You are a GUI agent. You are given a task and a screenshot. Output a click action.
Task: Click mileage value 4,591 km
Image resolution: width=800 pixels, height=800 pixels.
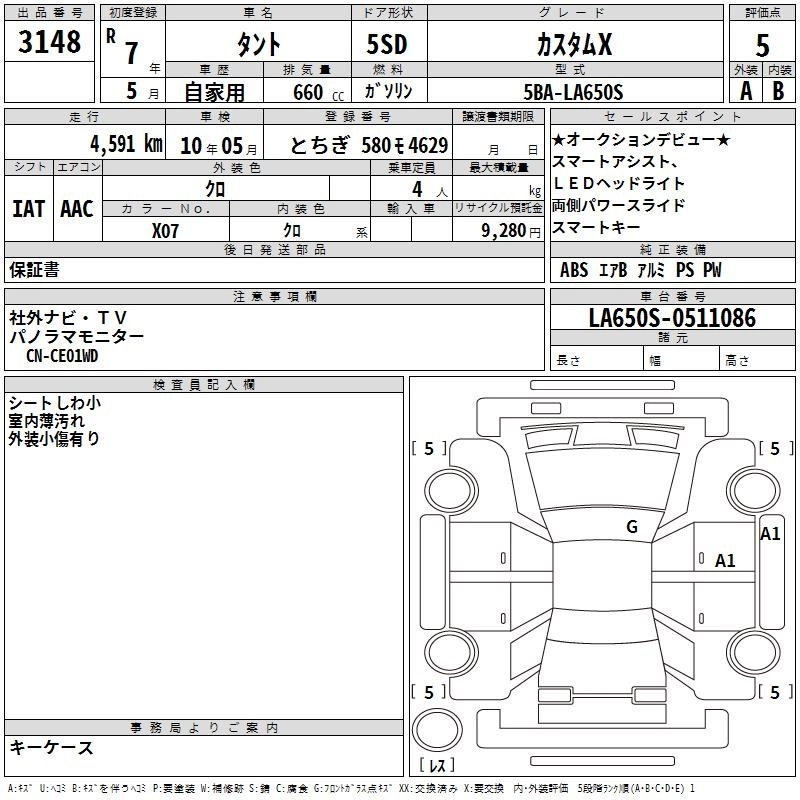point(127,144)
